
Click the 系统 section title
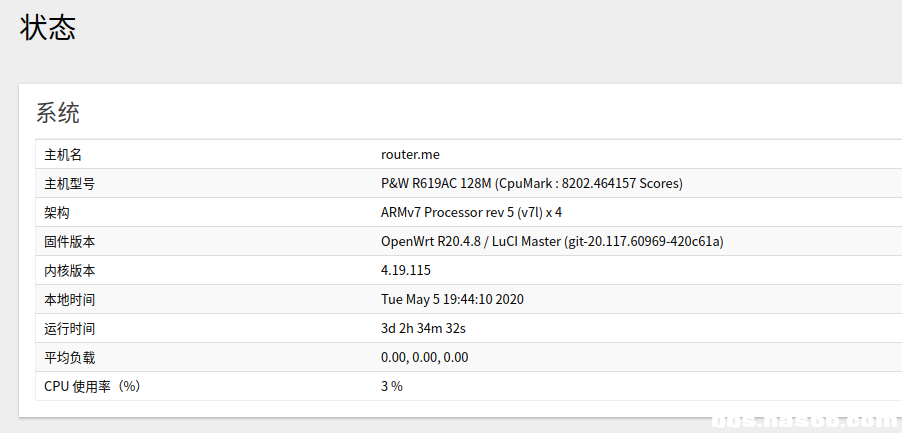coord(58,113)
